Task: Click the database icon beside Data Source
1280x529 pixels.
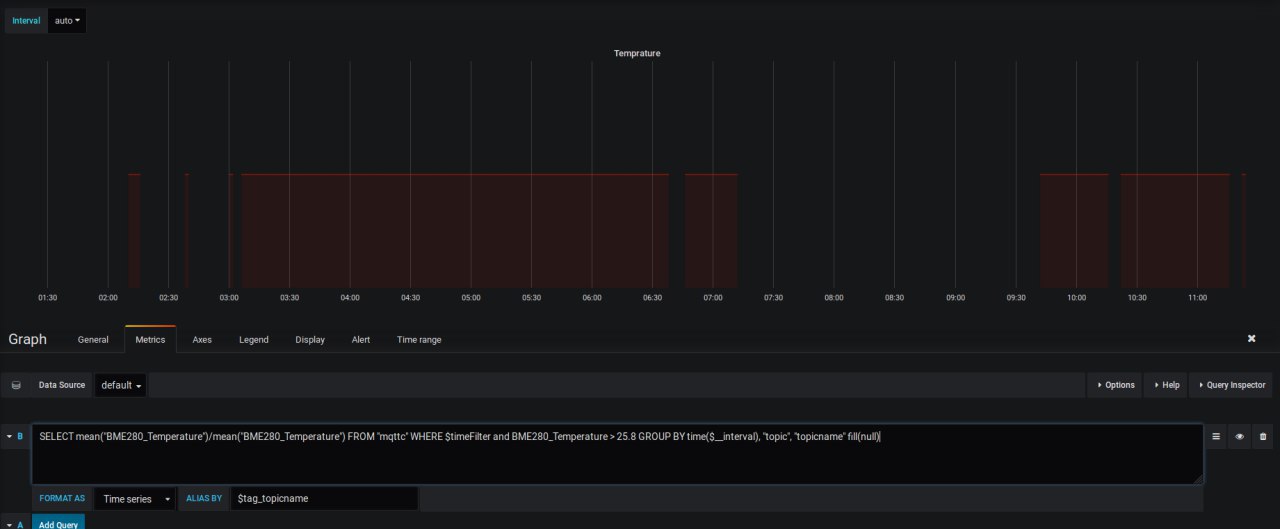Action: pos(16,385)
